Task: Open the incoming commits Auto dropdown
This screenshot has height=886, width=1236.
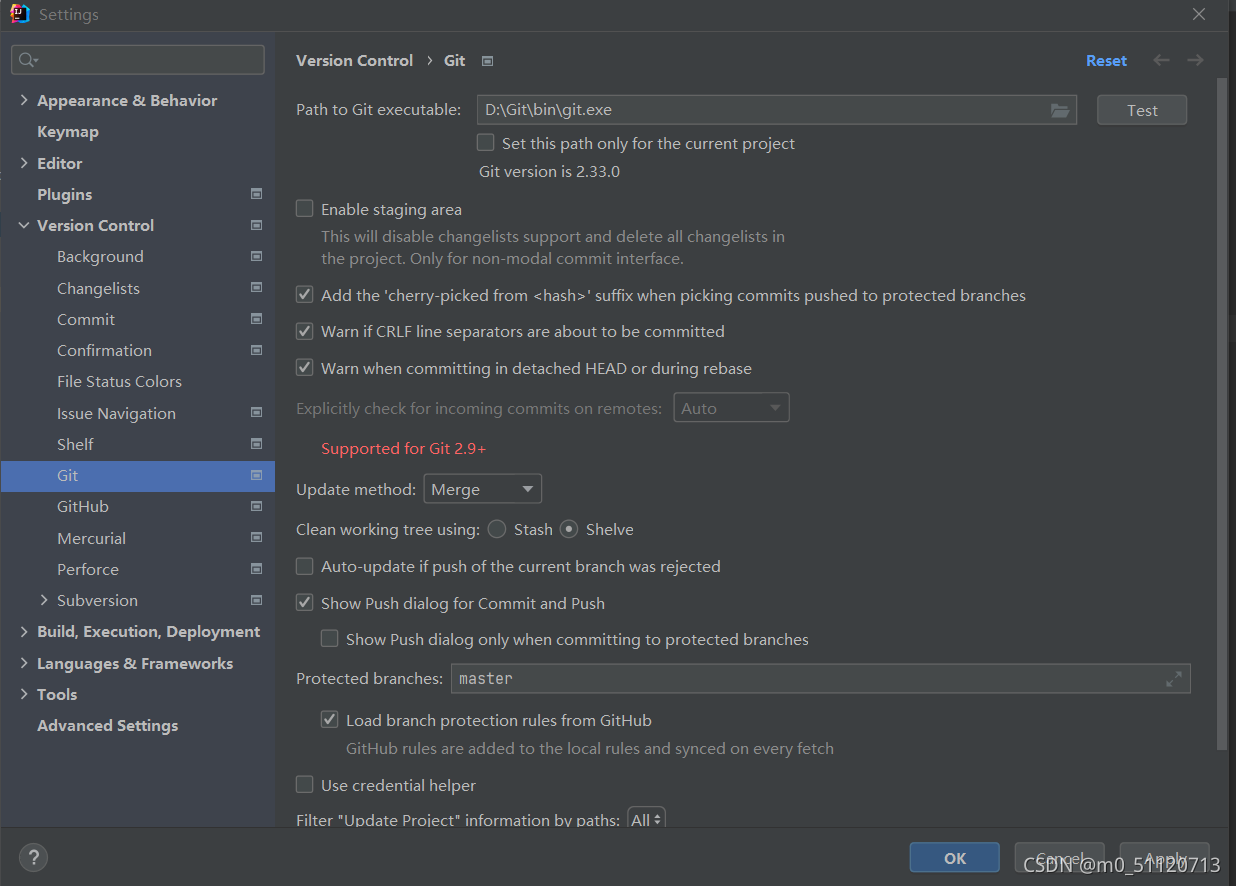Action: click(x=731, y=408)
